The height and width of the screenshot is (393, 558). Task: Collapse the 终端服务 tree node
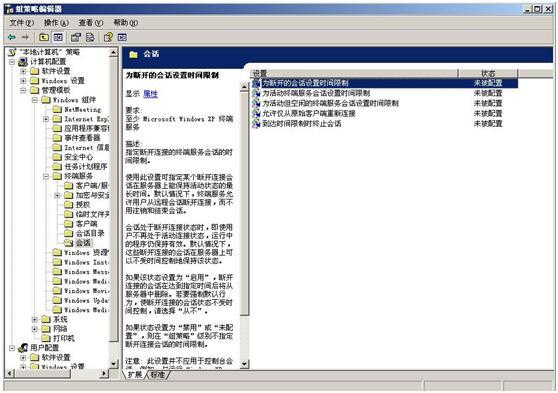[x=46, y=176]
